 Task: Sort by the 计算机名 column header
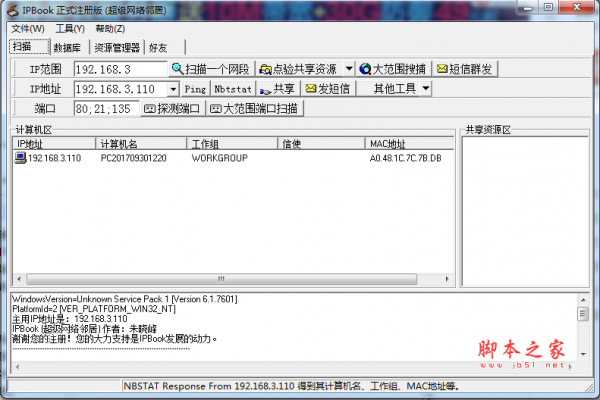click(x=141, y=144)
